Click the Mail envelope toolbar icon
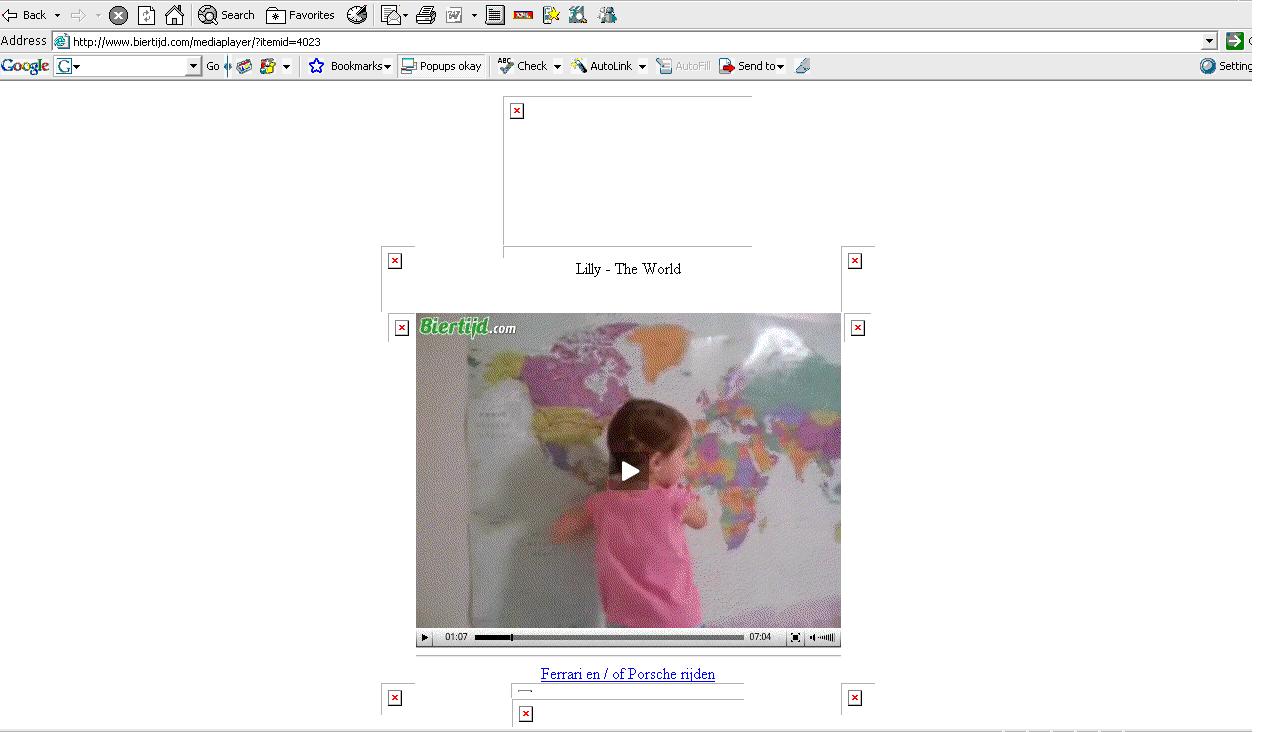The image size is (1262, 732). pos(391,15)
